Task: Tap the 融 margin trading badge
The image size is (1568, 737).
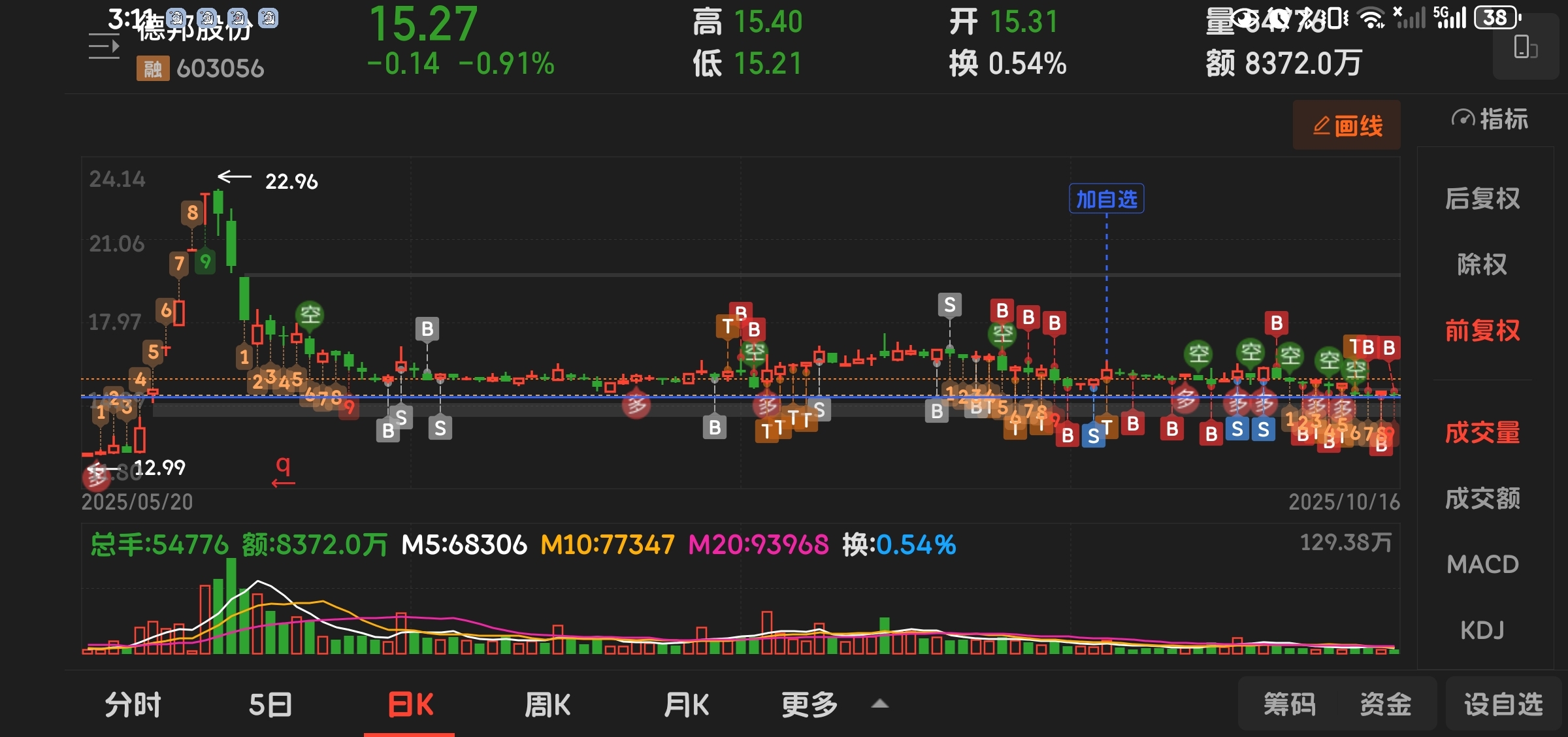Action: coord(152,68)
